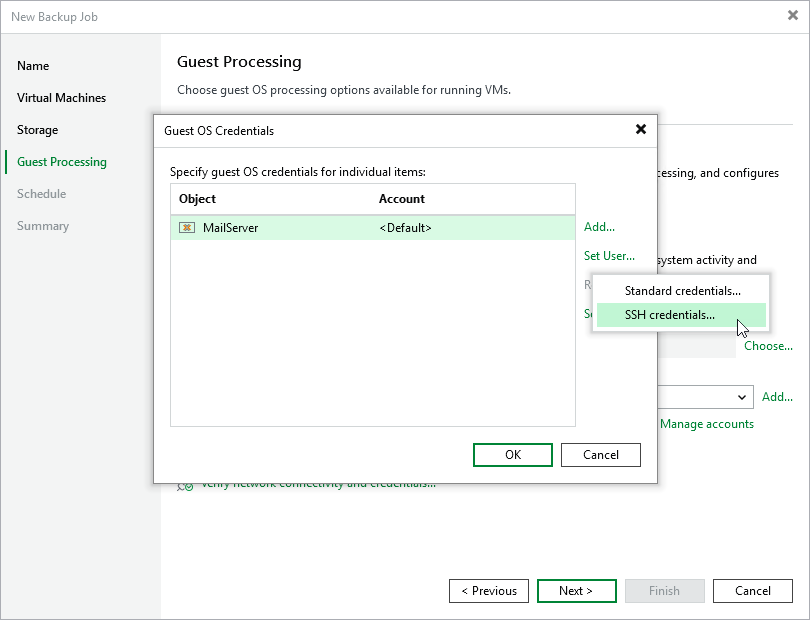Open the Choose link for guest interaction proxy
810x620 pixels.
[768, 346]
